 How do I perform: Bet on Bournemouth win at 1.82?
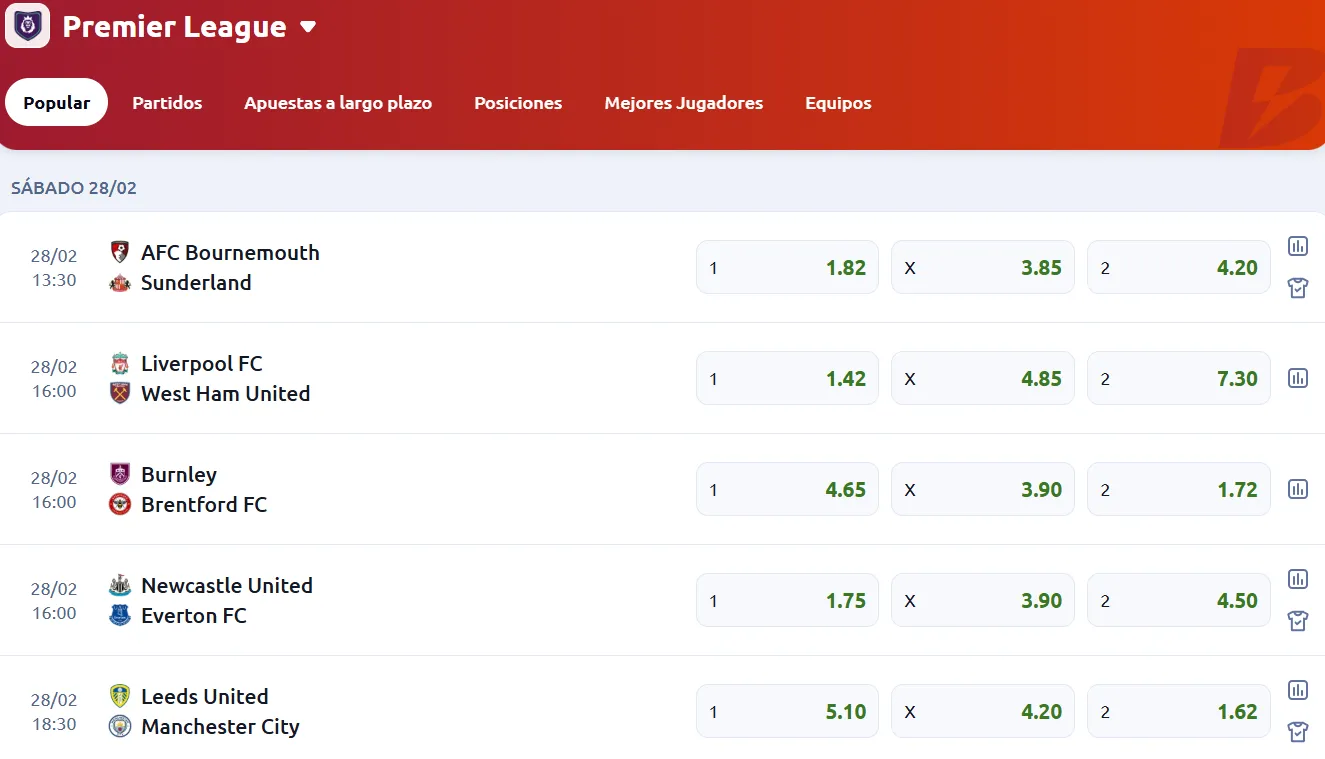(787, 267)
